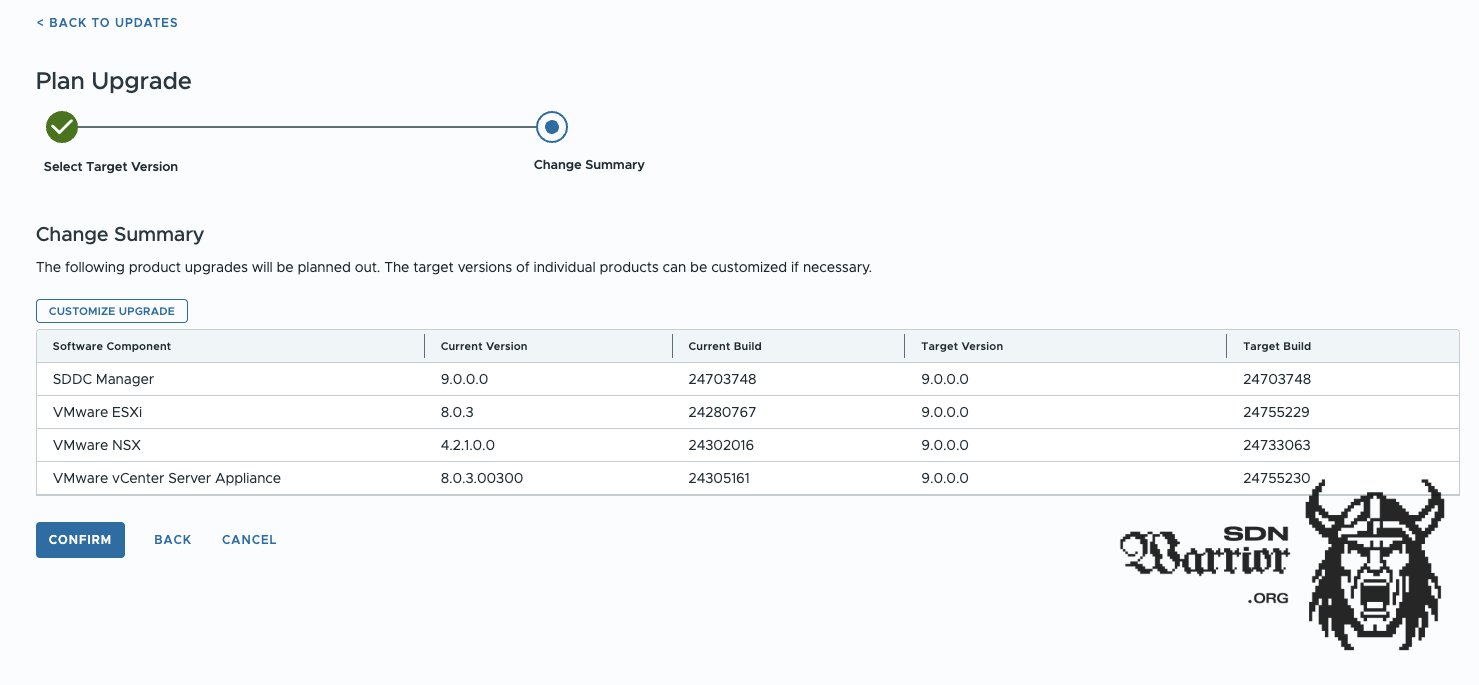1479x685 pixels.
Task: Click the blue Change Summary step circle
Action: (x=551, y=127)
